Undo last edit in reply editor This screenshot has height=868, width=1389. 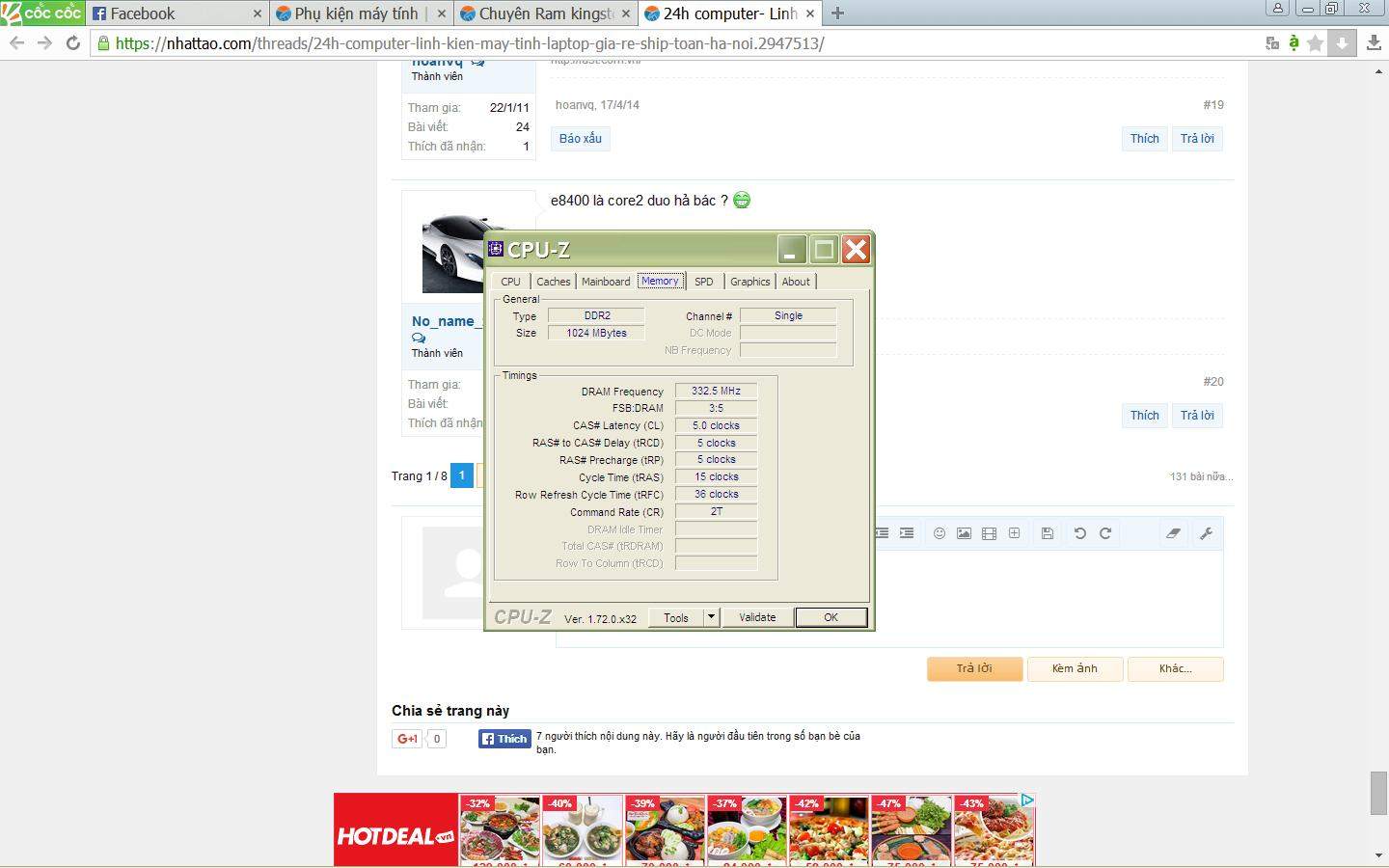(1080, 533)
